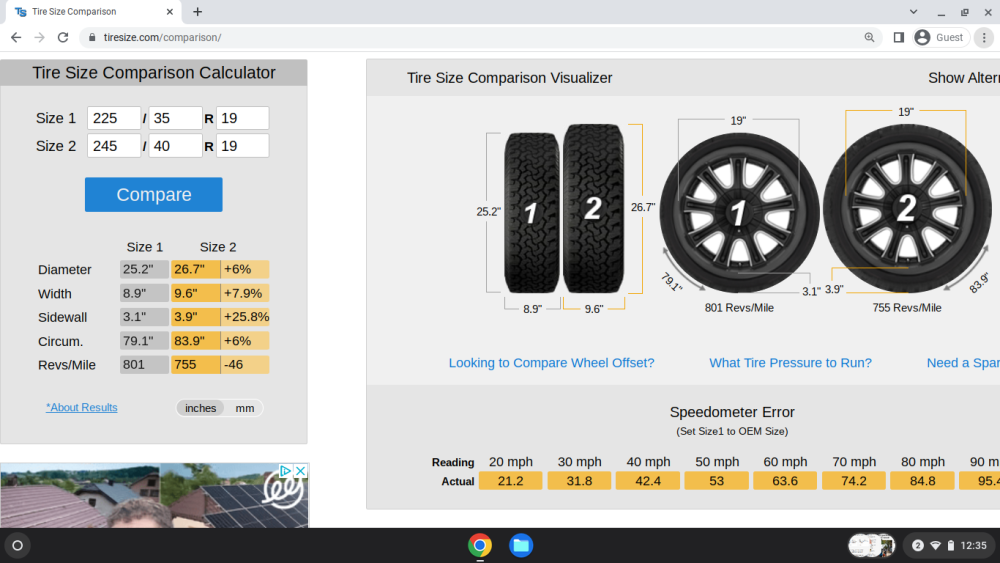Reload the tiresize.com page
The height and width of the screenshot is (563, 1000).
62,38
